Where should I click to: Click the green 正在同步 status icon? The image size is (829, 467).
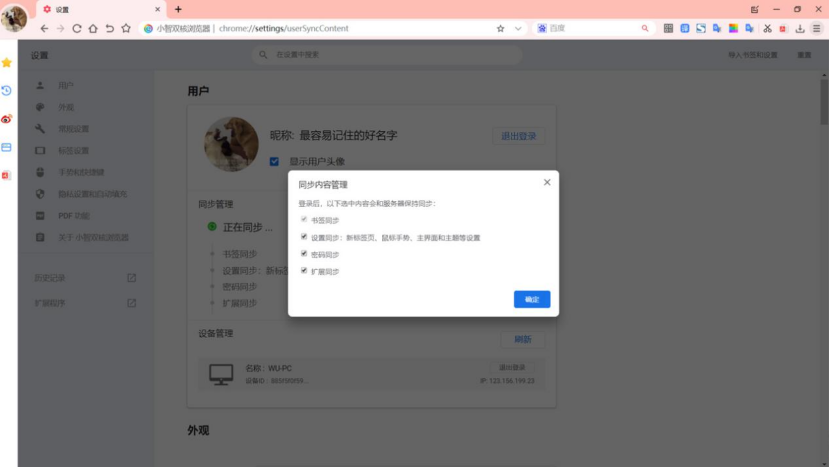coord(212,227)
